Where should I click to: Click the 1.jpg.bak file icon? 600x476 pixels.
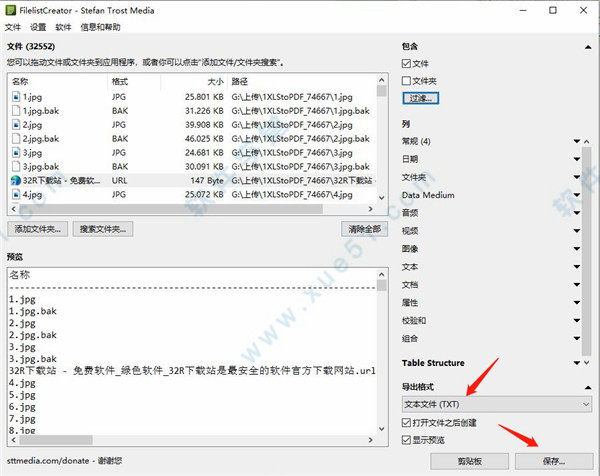(x=15, y=111)
